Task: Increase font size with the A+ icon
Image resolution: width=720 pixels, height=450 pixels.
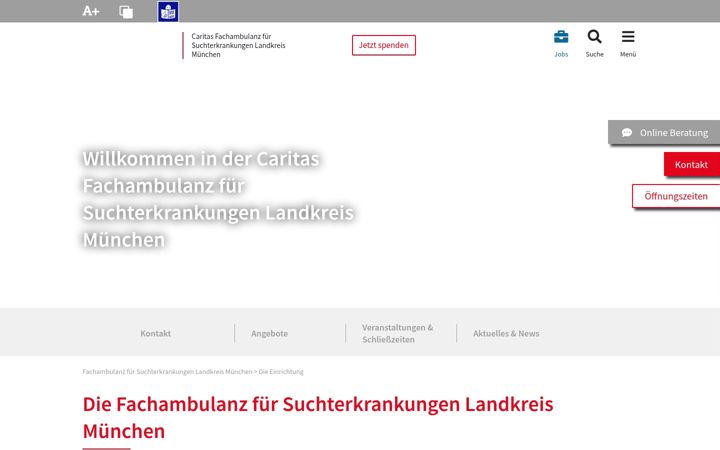Action: pyautogui.click(x=90, y=11)
